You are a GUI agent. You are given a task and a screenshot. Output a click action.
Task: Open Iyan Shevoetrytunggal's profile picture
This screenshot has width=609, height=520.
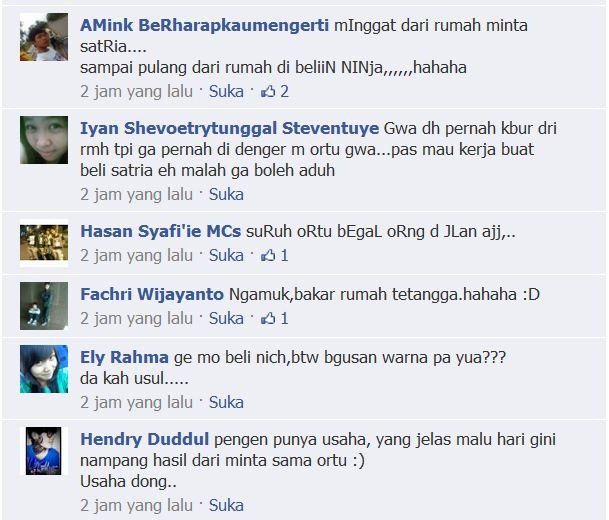(x=44, y=140)
